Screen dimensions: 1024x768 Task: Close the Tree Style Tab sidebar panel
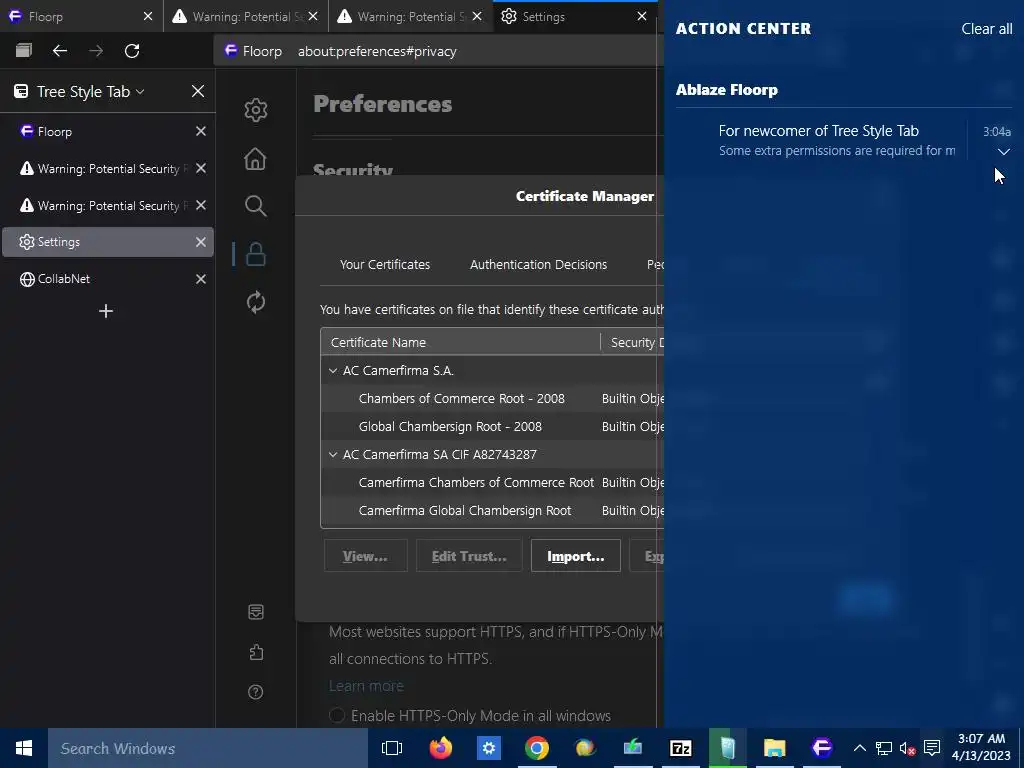pyautogui.click(x=198, y=91)
